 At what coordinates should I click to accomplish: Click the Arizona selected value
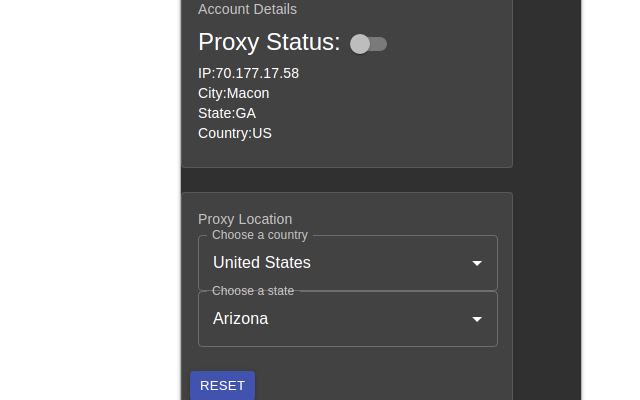point(241,319)
